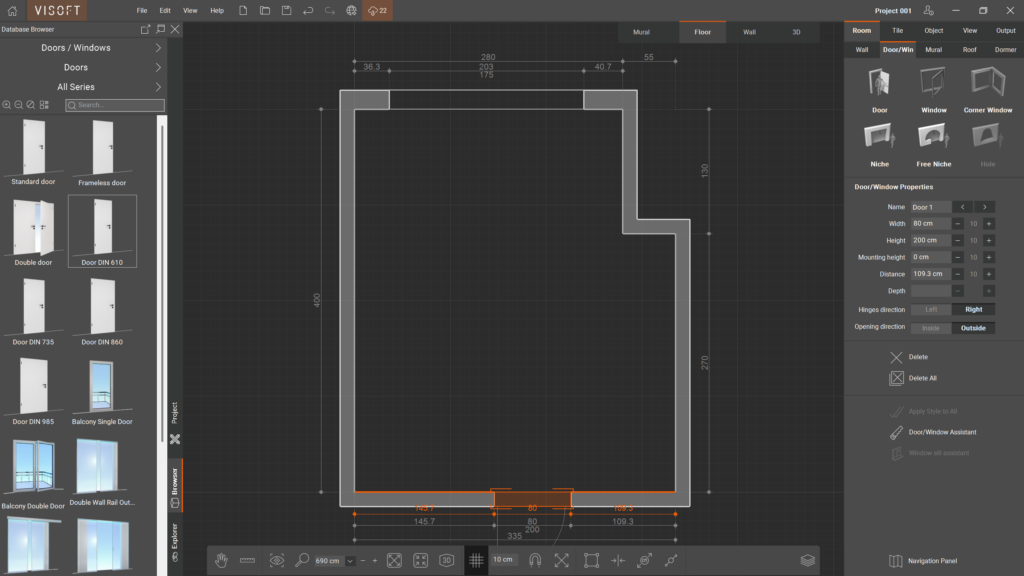Select the Double door thumbnail
The width and height of the screenshot is (1024, 576).
click(33, 232)
